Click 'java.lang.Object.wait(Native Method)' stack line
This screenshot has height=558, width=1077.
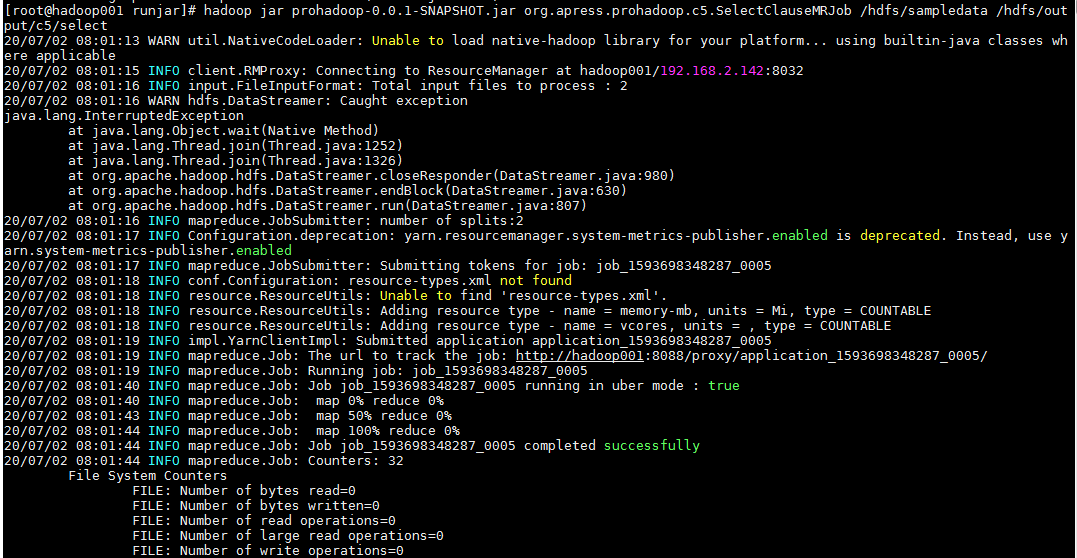pyautogui.click(x=223, y=131)
